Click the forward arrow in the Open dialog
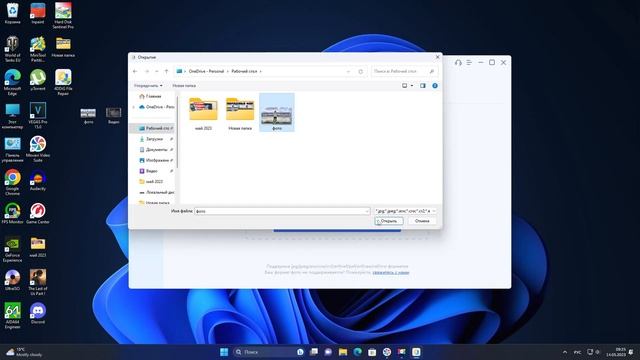This screenshot has height=360, width=640. point(147,71)
